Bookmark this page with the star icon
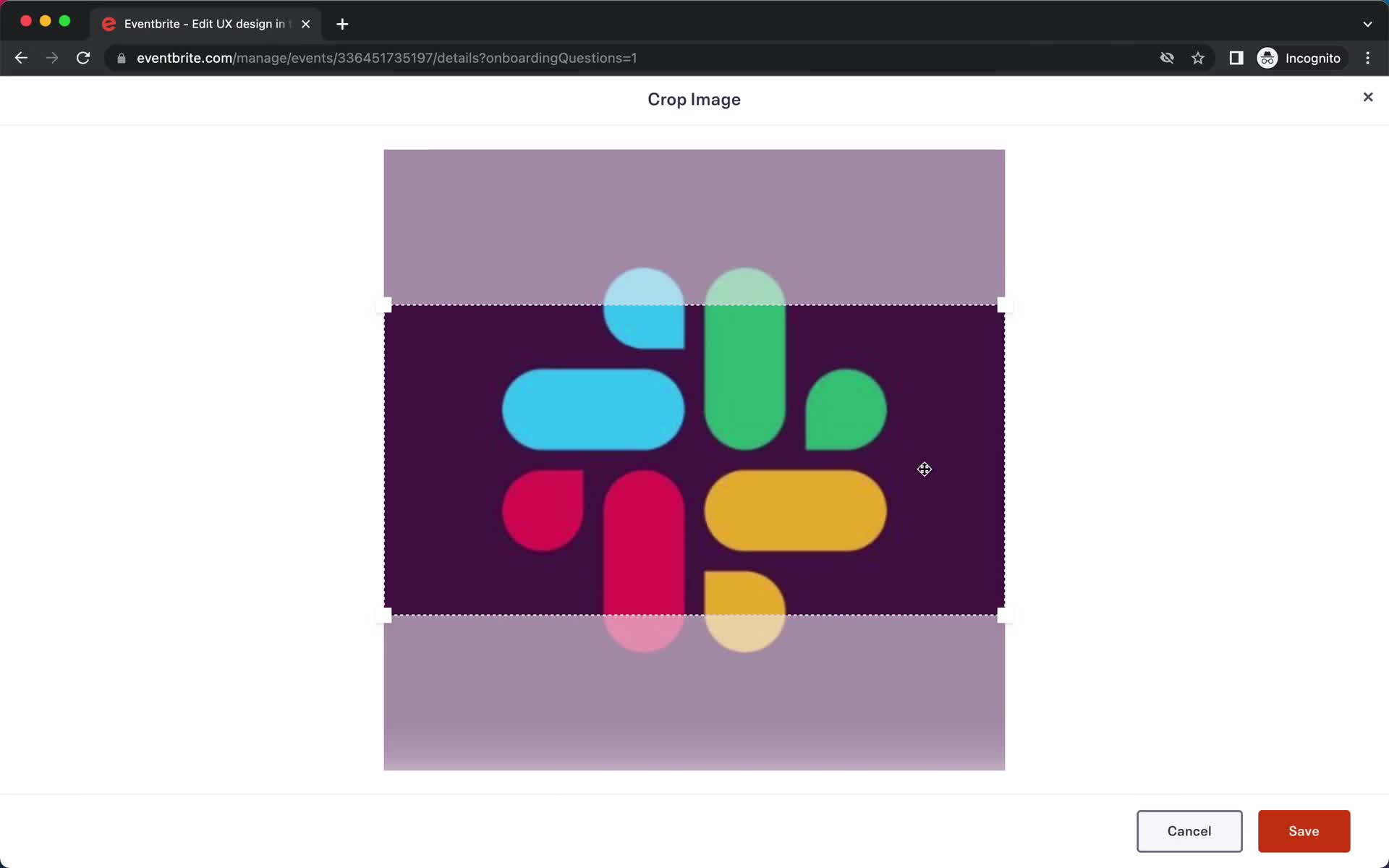The image size is (1389, 868). [1198, 58]
